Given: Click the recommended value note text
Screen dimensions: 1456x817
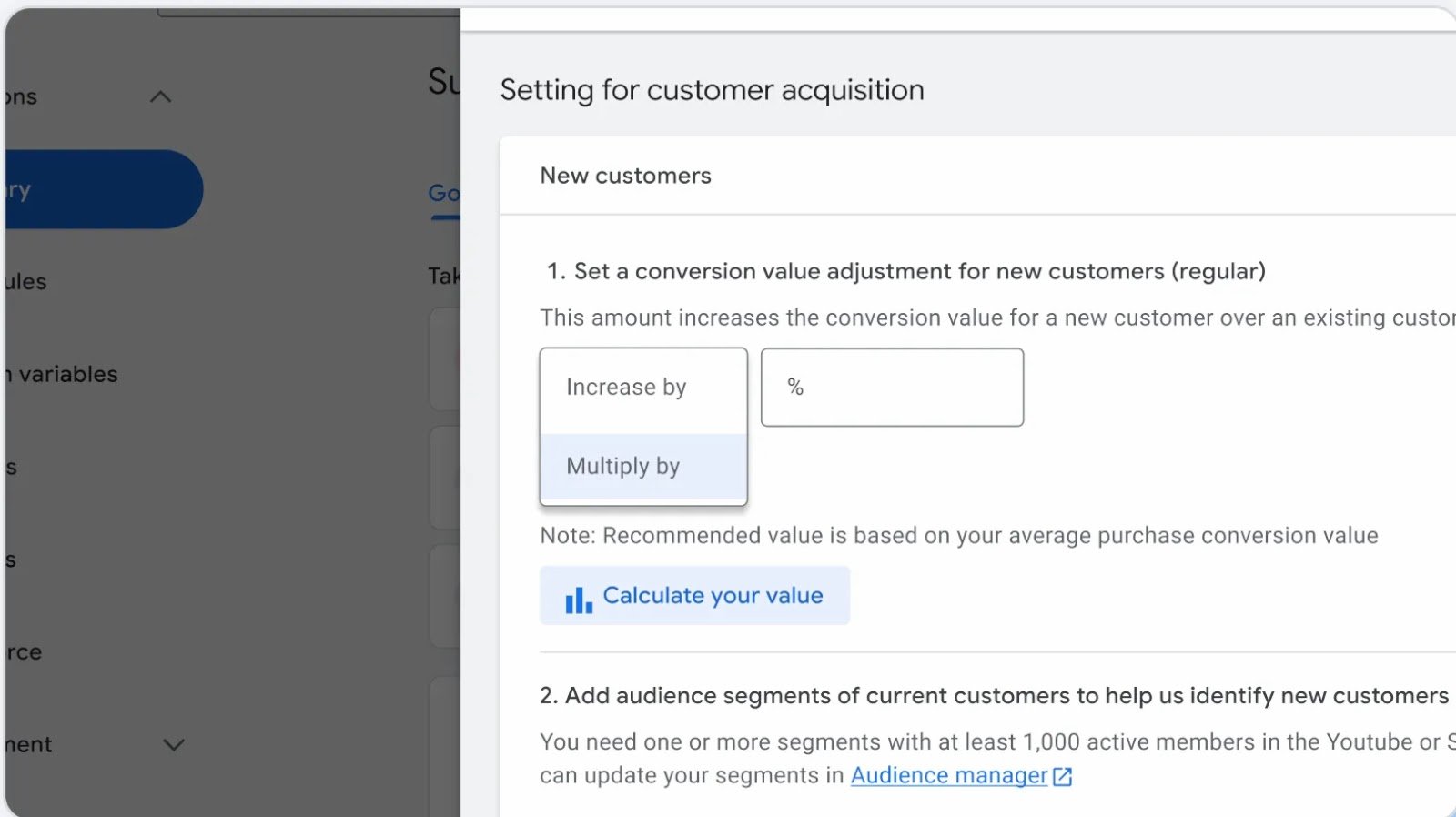Looking at the screenshot, I should click(x=959, y=535).
